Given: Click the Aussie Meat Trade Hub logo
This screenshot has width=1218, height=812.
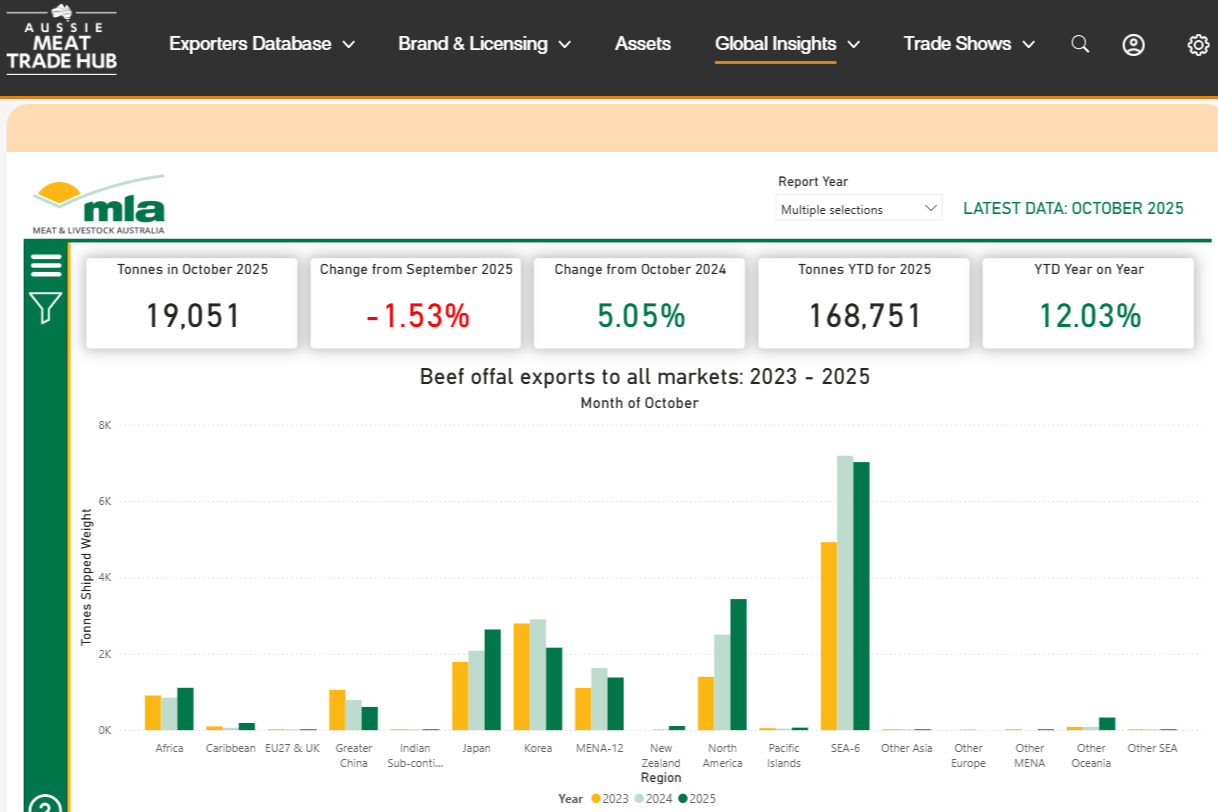Looking at the screenshot, I should 62,40.
